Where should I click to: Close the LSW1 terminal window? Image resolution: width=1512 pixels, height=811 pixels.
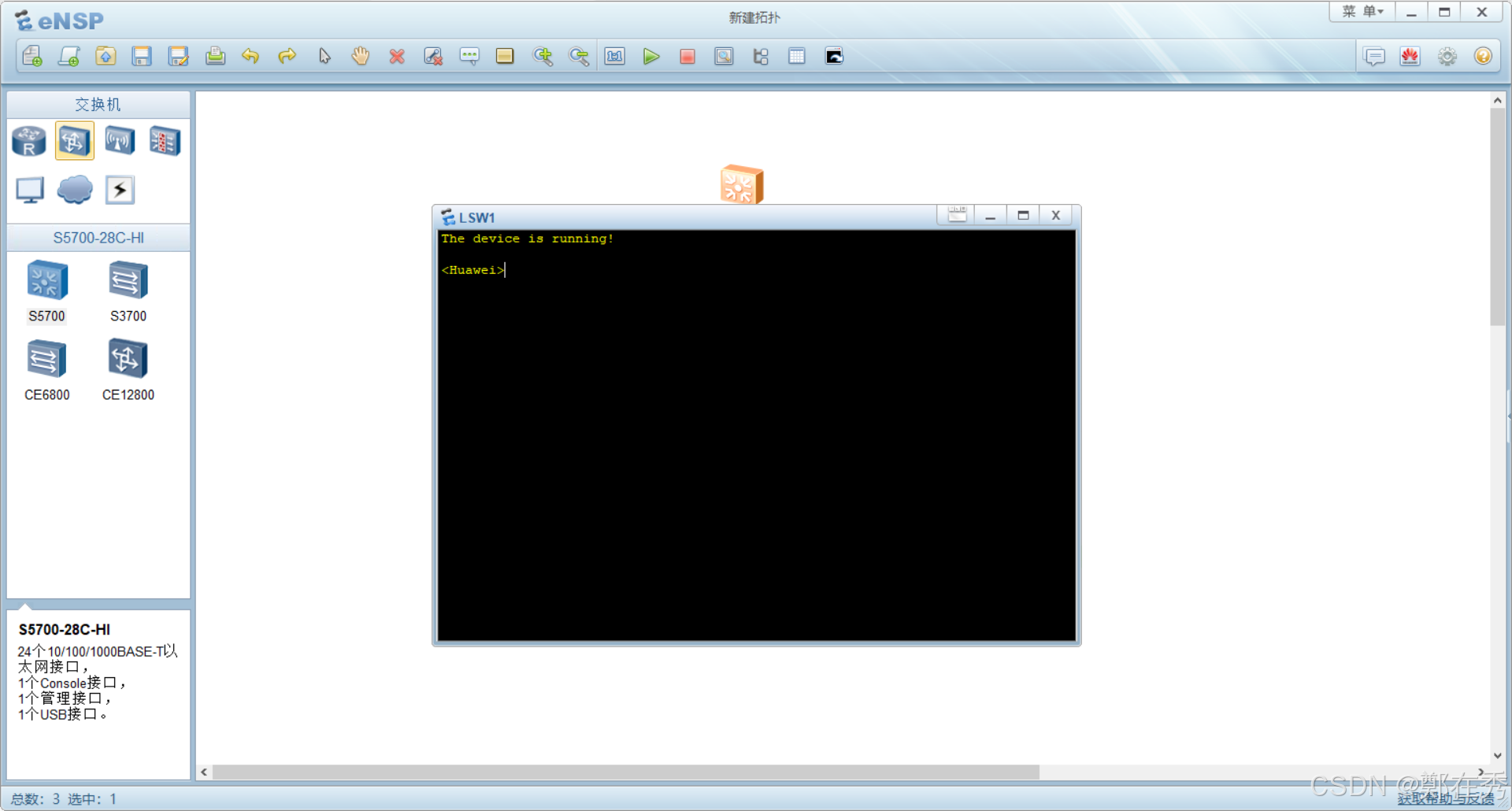(x=1056, y=215)
